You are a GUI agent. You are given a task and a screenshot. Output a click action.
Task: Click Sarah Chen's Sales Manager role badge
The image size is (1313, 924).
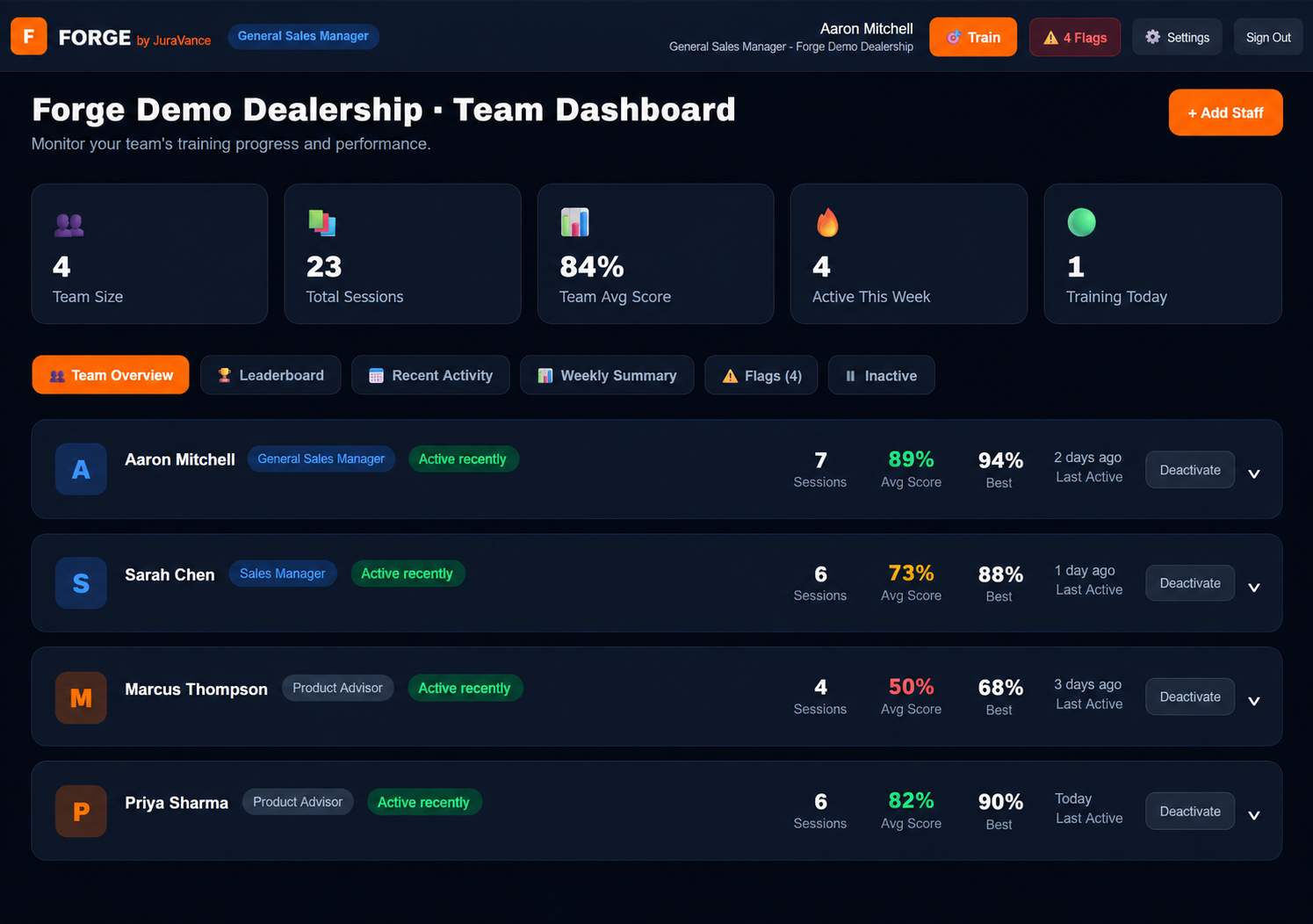pyautogui.click(x=283, y=574)
